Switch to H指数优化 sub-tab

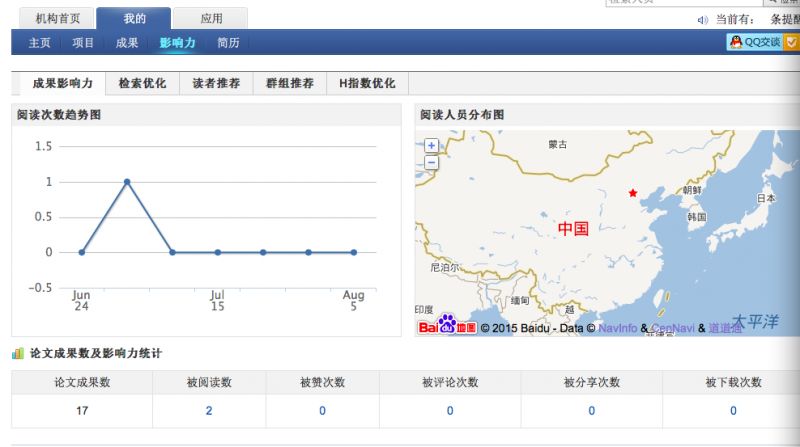point(367,83)
